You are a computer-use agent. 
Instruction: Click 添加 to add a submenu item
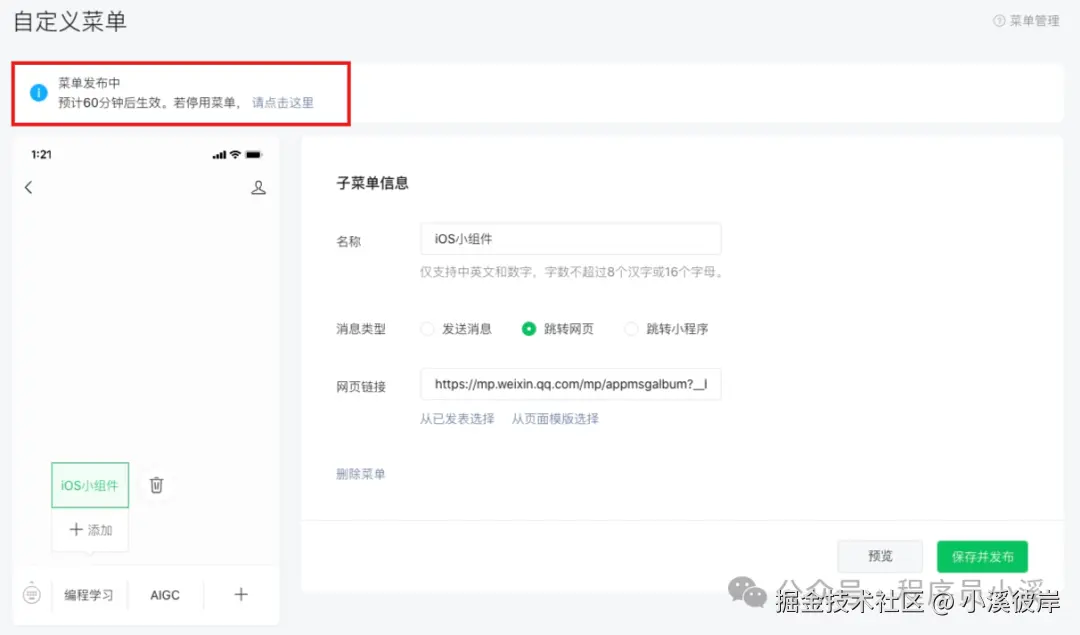(x=89, y=531)
